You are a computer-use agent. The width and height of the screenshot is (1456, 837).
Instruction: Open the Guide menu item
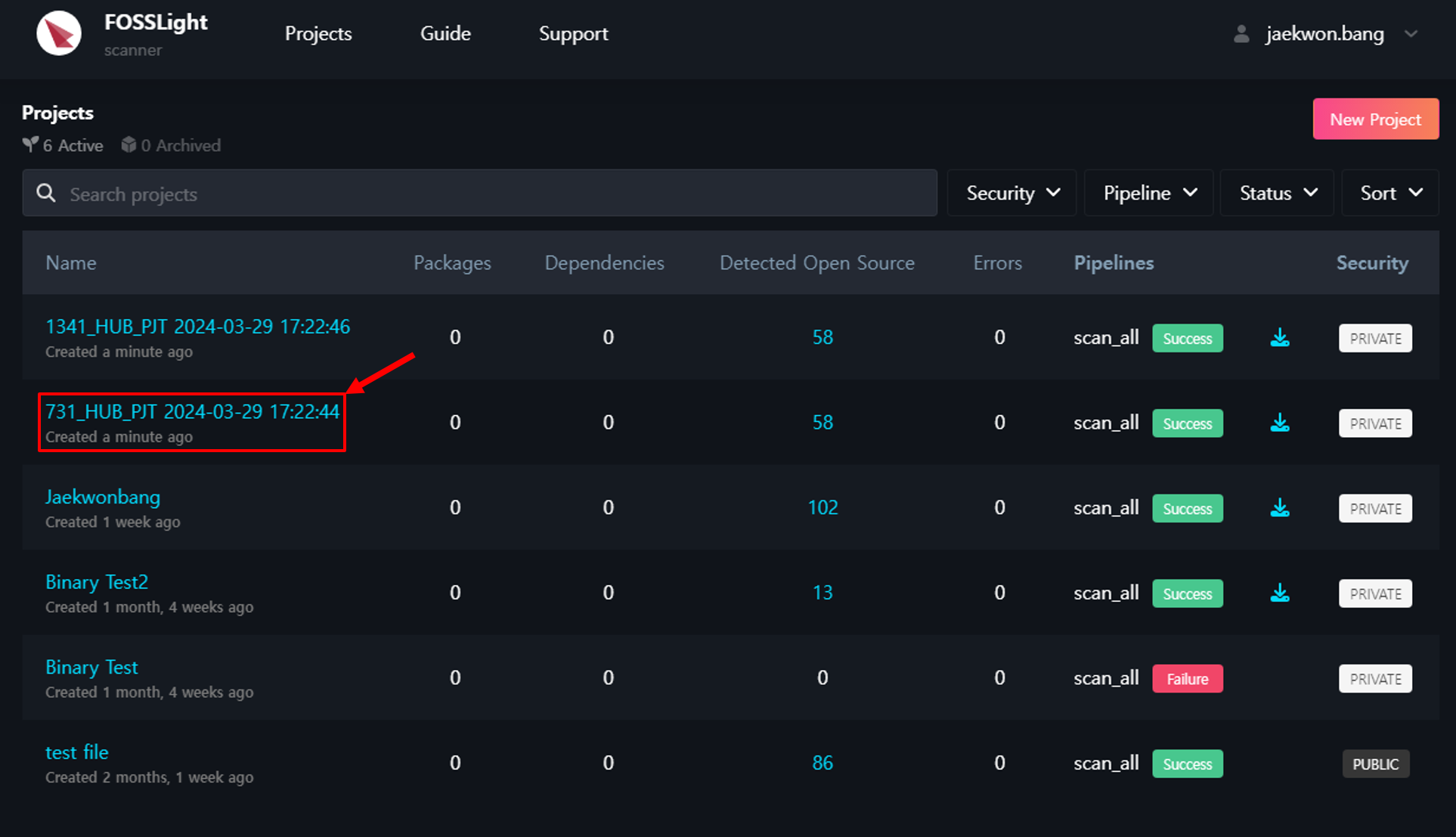pos(445,33)
